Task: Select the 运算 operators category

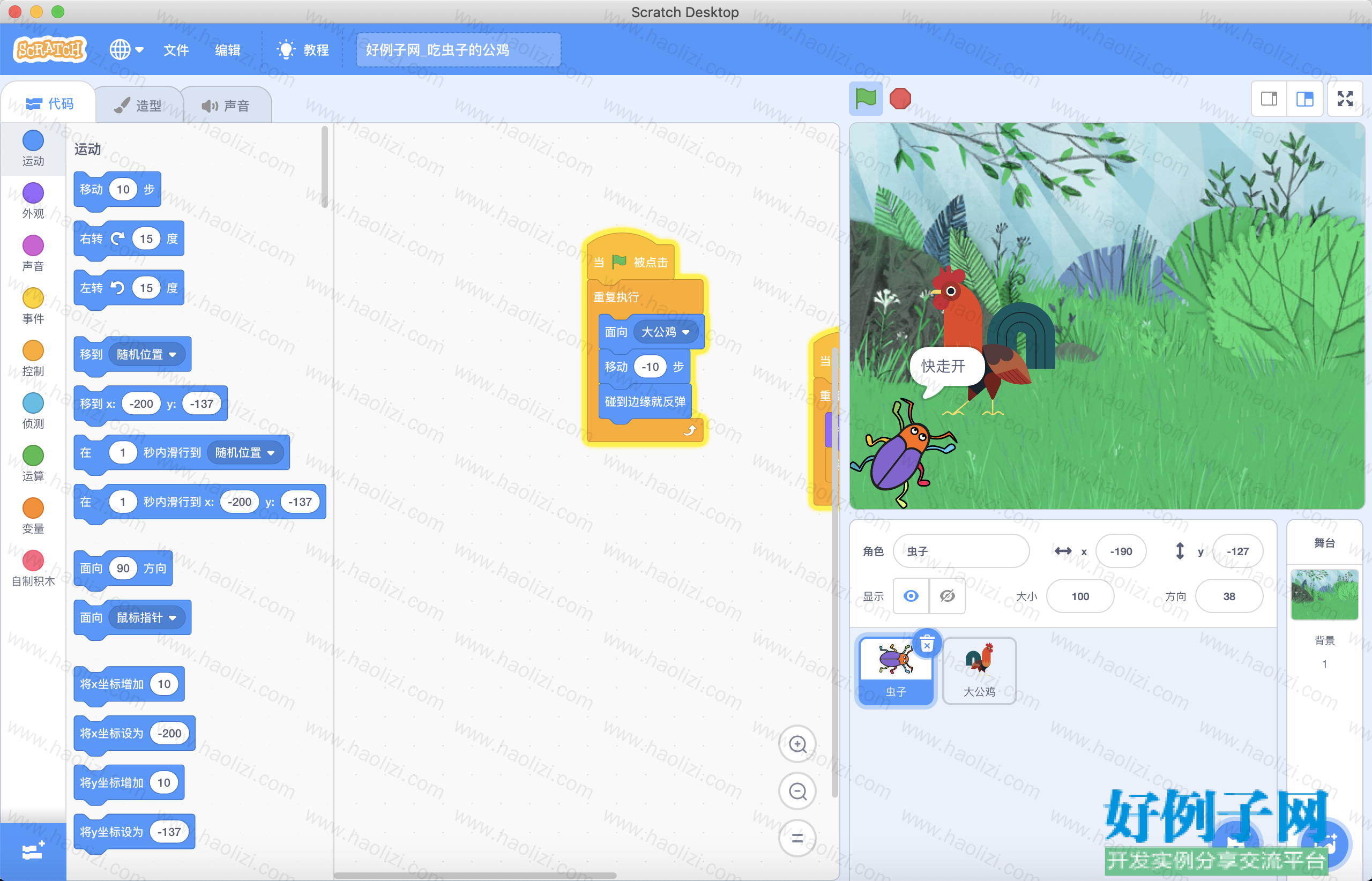Action: click(x=33, y=464)
